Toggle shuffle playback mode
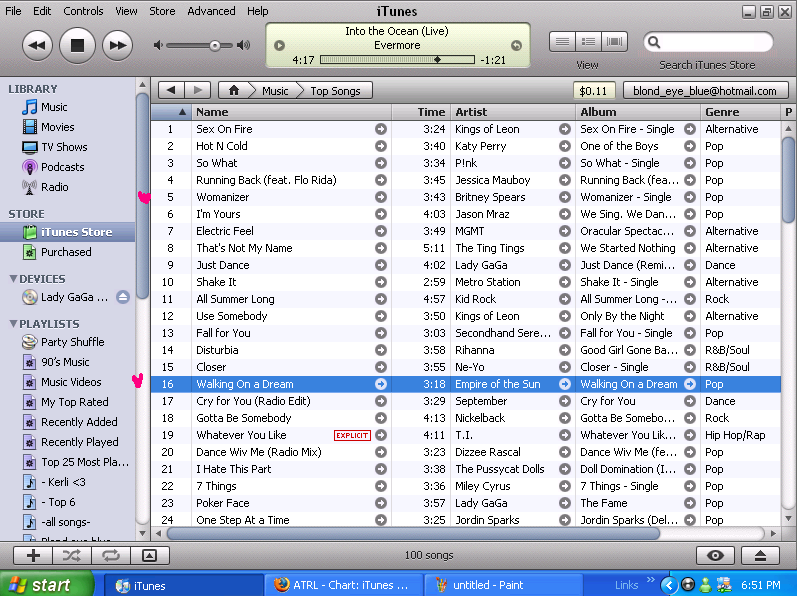 (x=72, y=555)
